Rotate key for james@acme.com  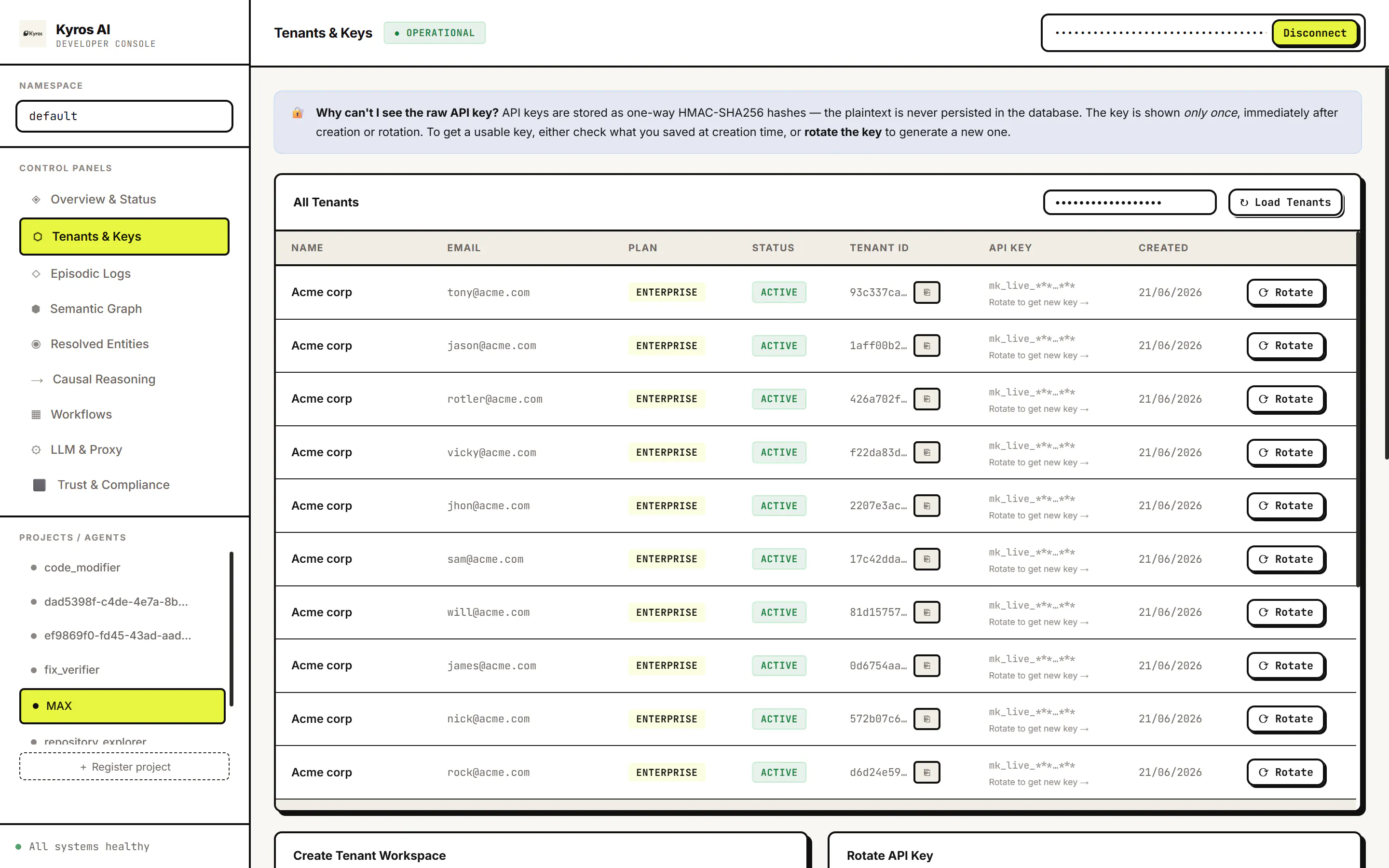pyautogui.click(x=1286, y=666)
